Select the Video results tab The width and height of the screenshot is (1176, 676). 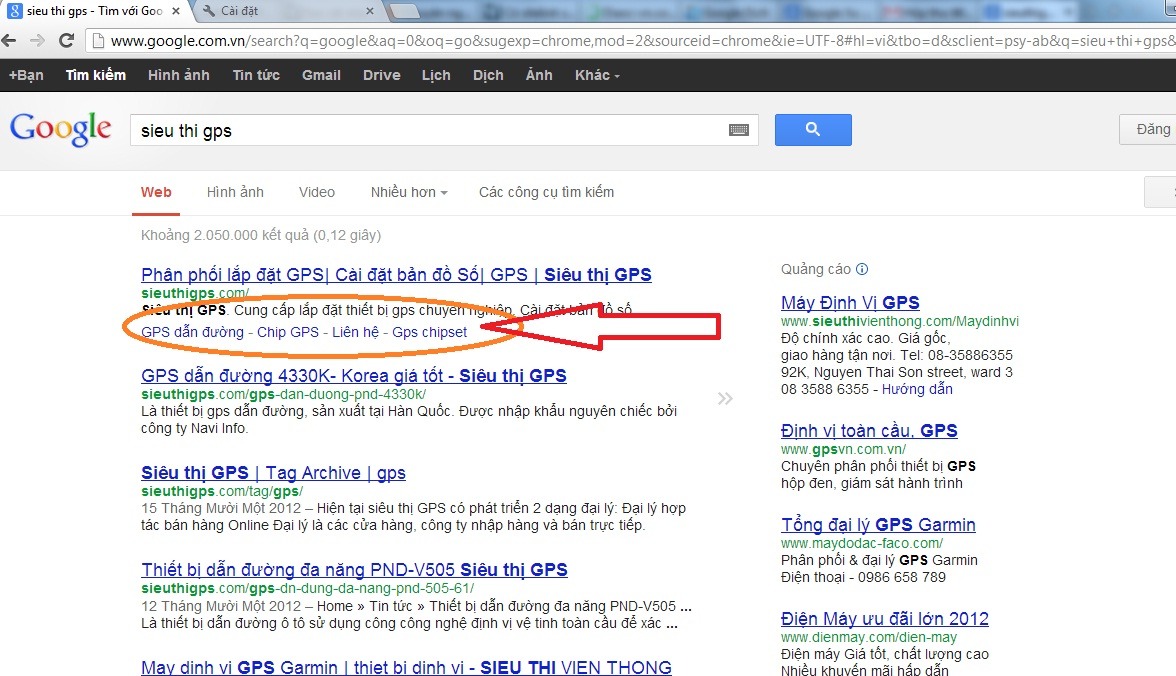[316, 192]
